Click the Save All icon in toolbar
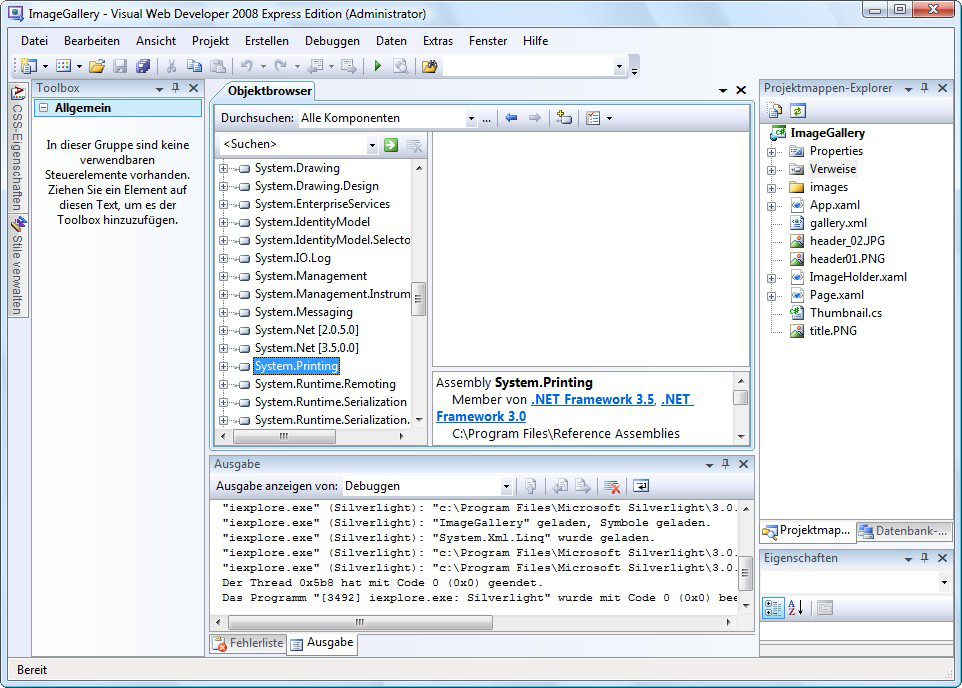 point(143,67)
